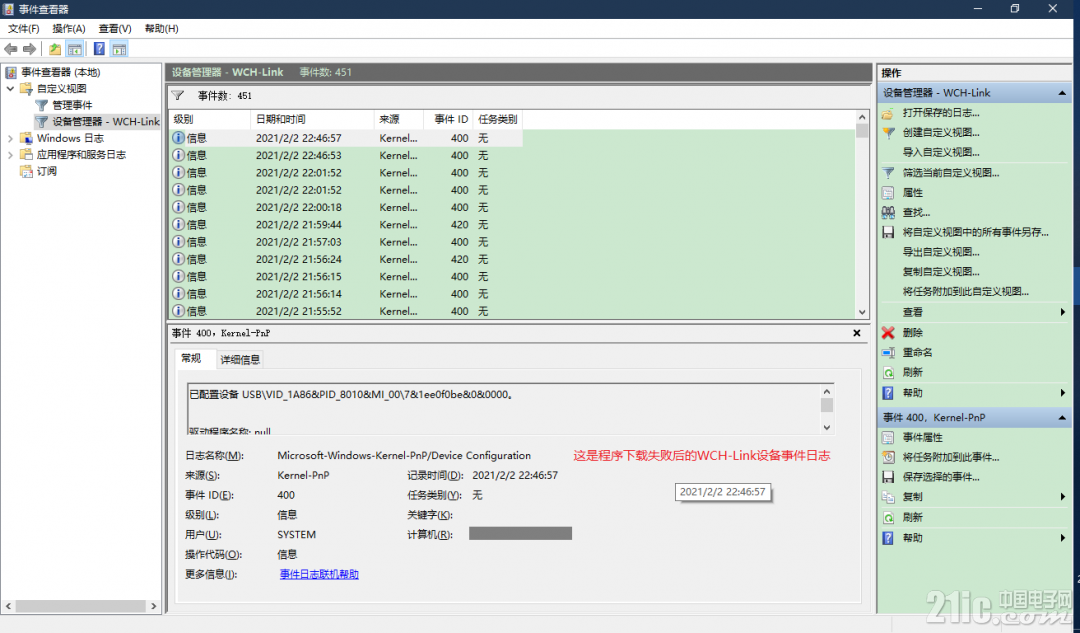The image size is (1080, 633).
Task: Open 事件属性 in the actions pane
Action: (x=922, y=437)
